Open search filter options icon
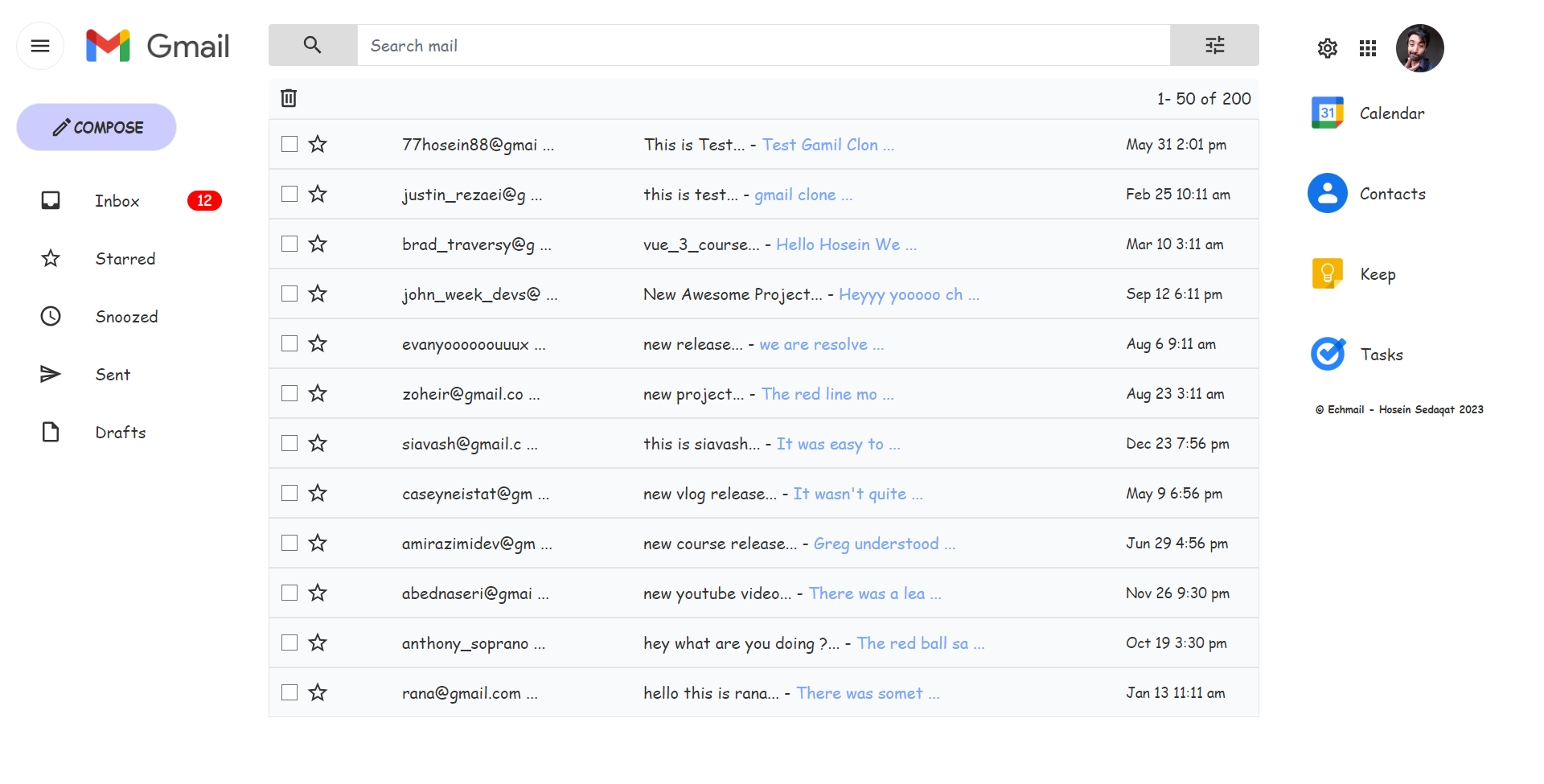Image resolution: width=1544 pixels, height=784 pixels. 1214,45
